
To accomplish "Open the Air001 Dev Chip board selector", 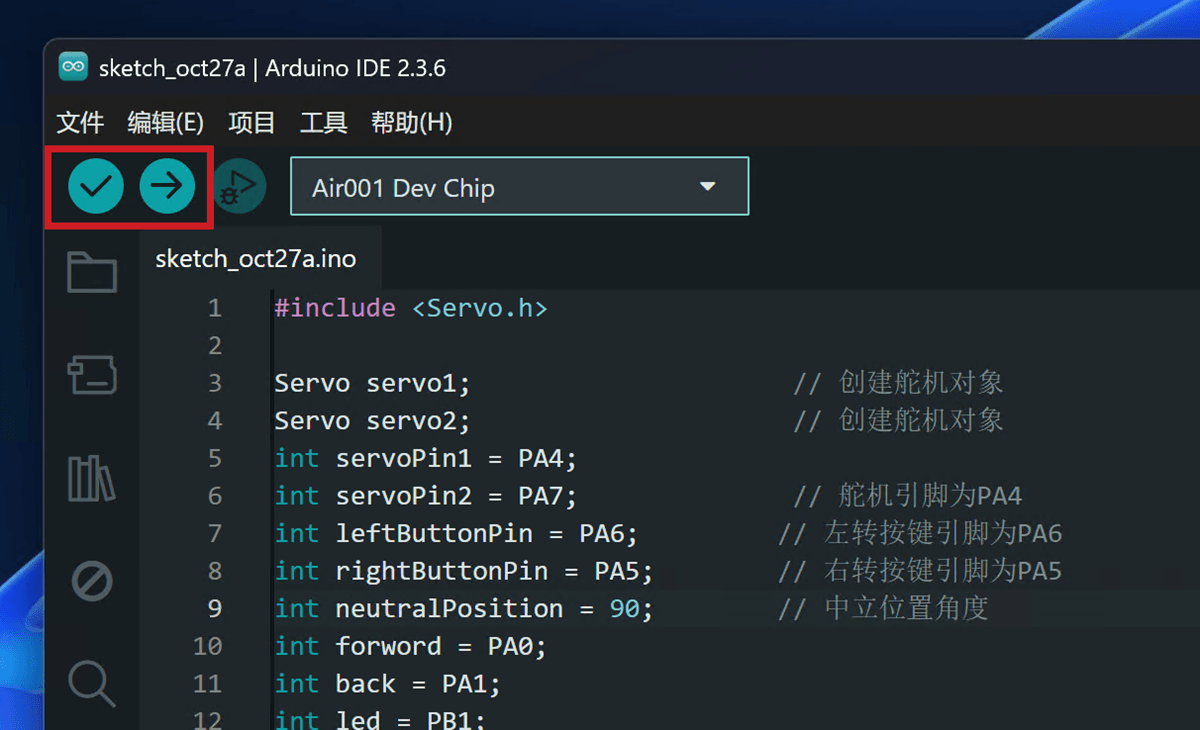I will [x=519, y=186].
